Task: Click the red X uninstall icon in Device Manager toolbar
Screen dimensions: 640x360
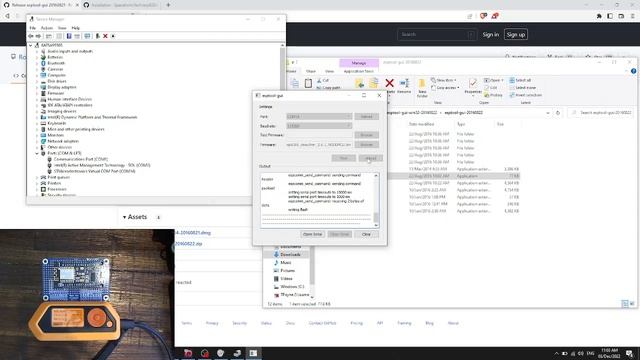Action: click(x=105, y=36)
